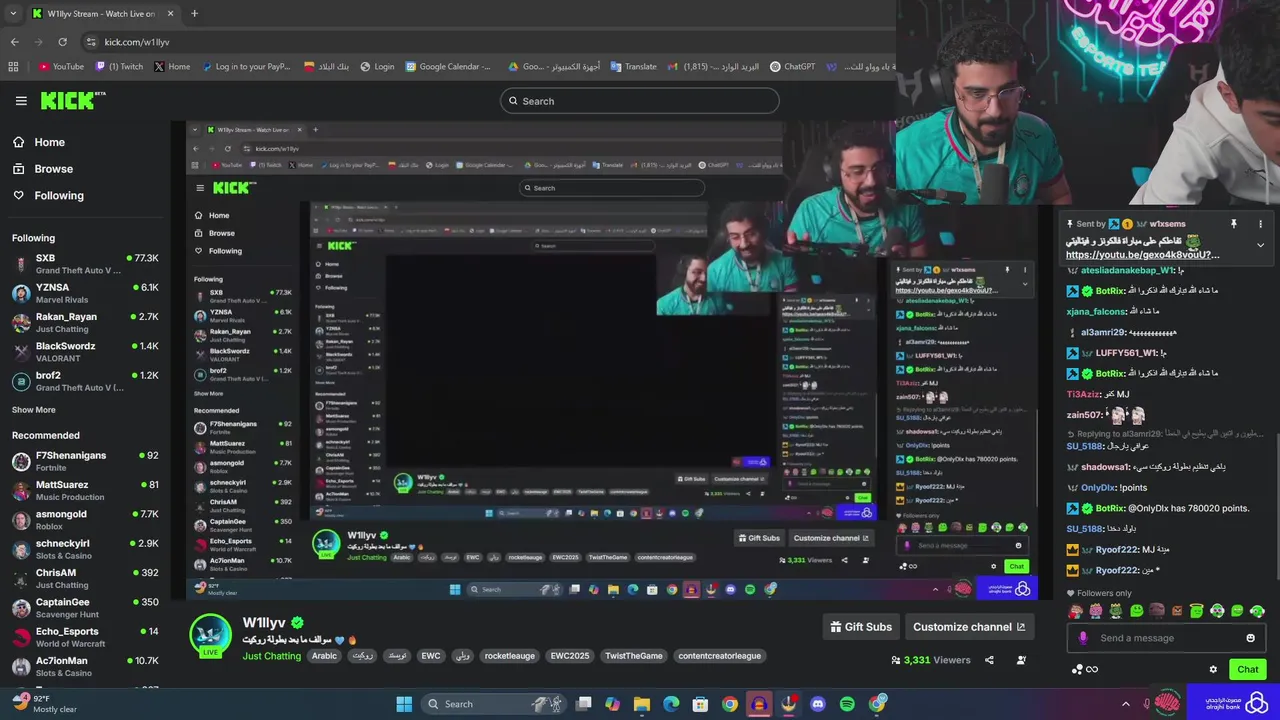
Task: Click Gift Subs button
Action: coord(861,627)
